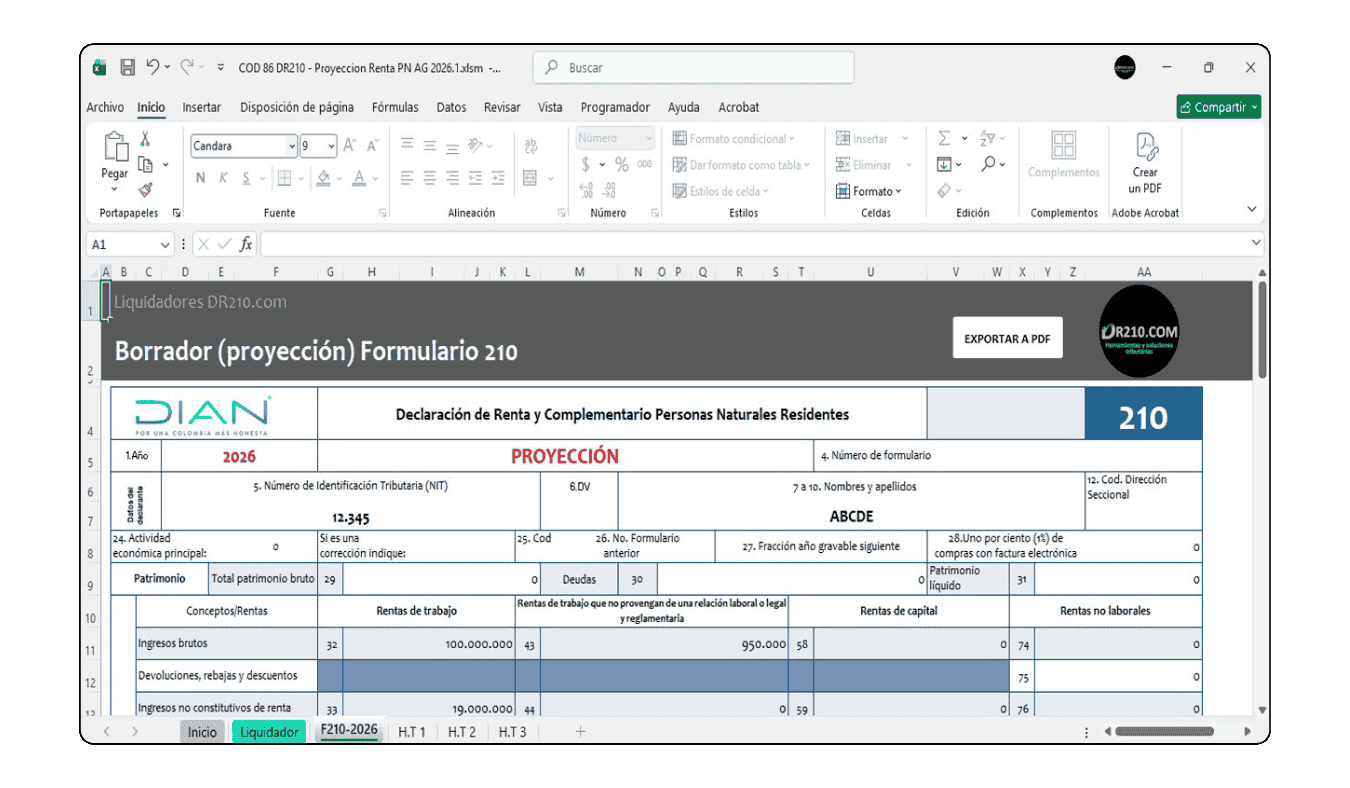Expand the font size 9 dropdown

coord(330,146)
